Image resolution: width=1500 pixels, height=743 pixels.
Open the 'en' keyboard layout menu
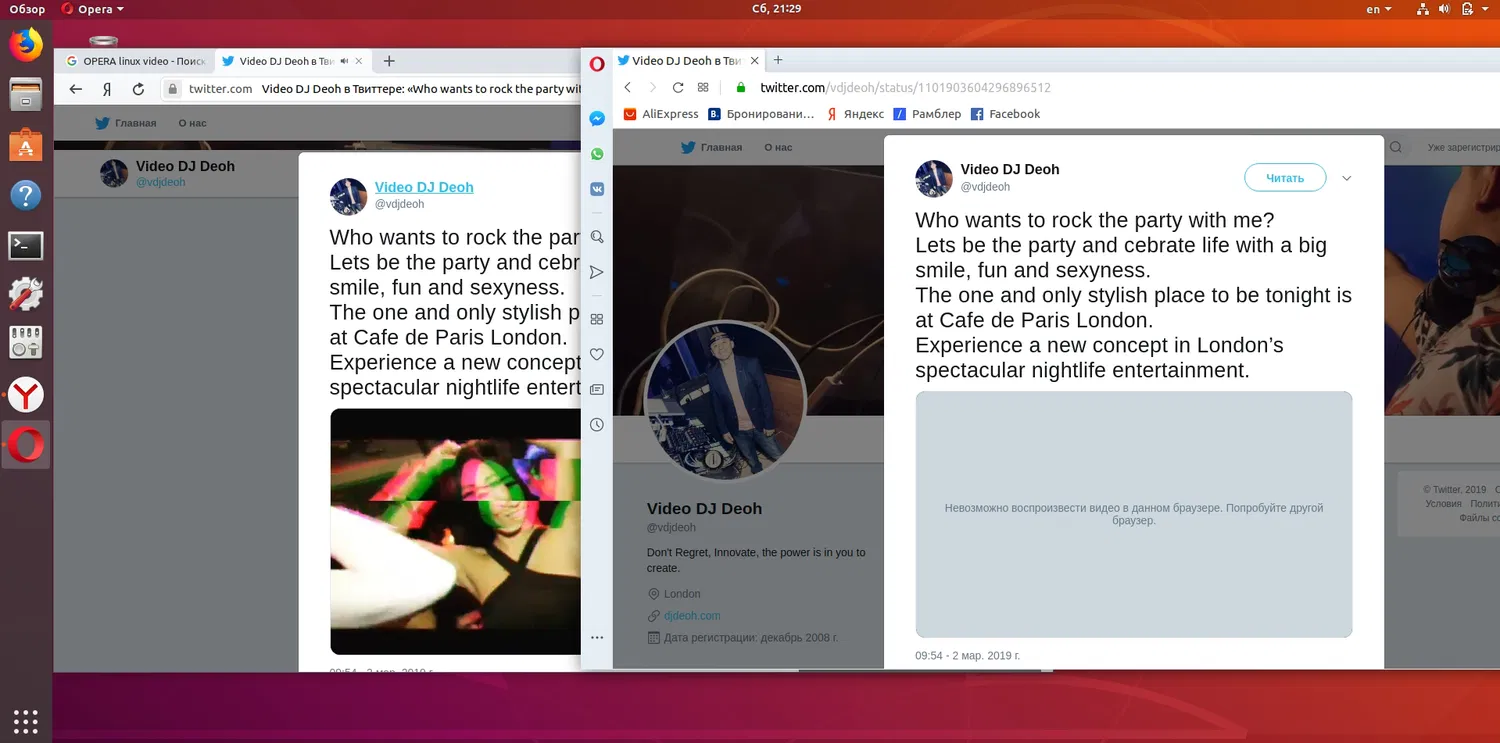1379,9
